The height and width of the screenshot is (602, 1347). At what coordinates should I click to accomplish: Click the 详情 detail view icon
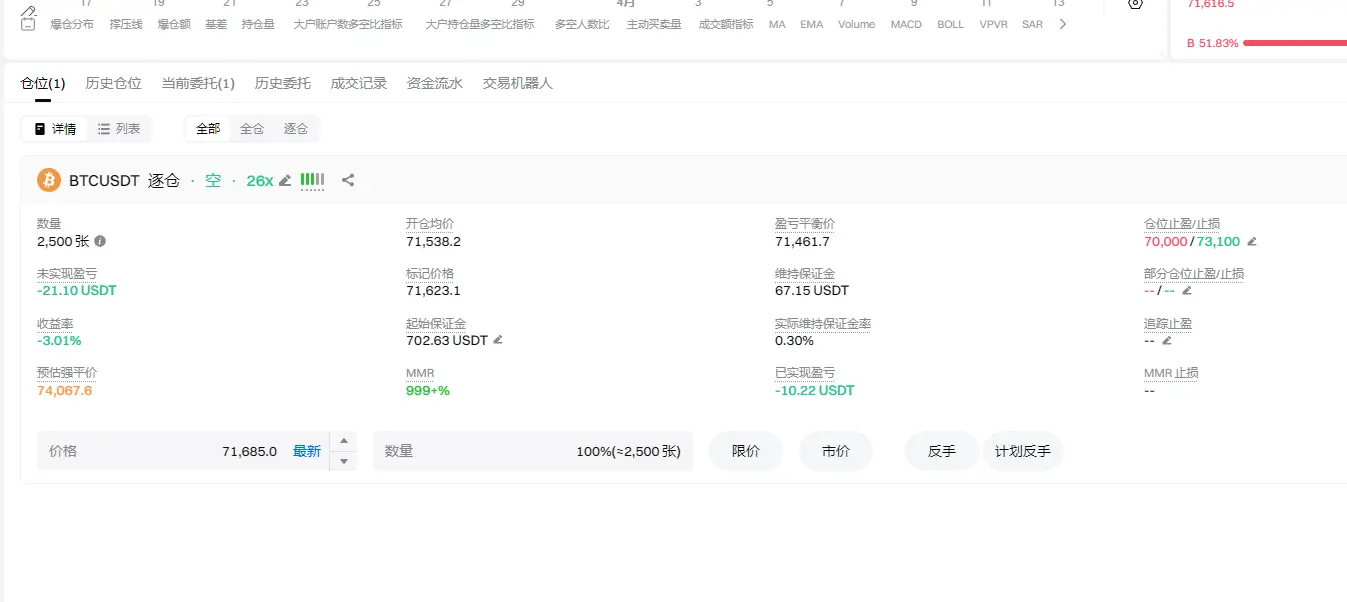(40, 129)
